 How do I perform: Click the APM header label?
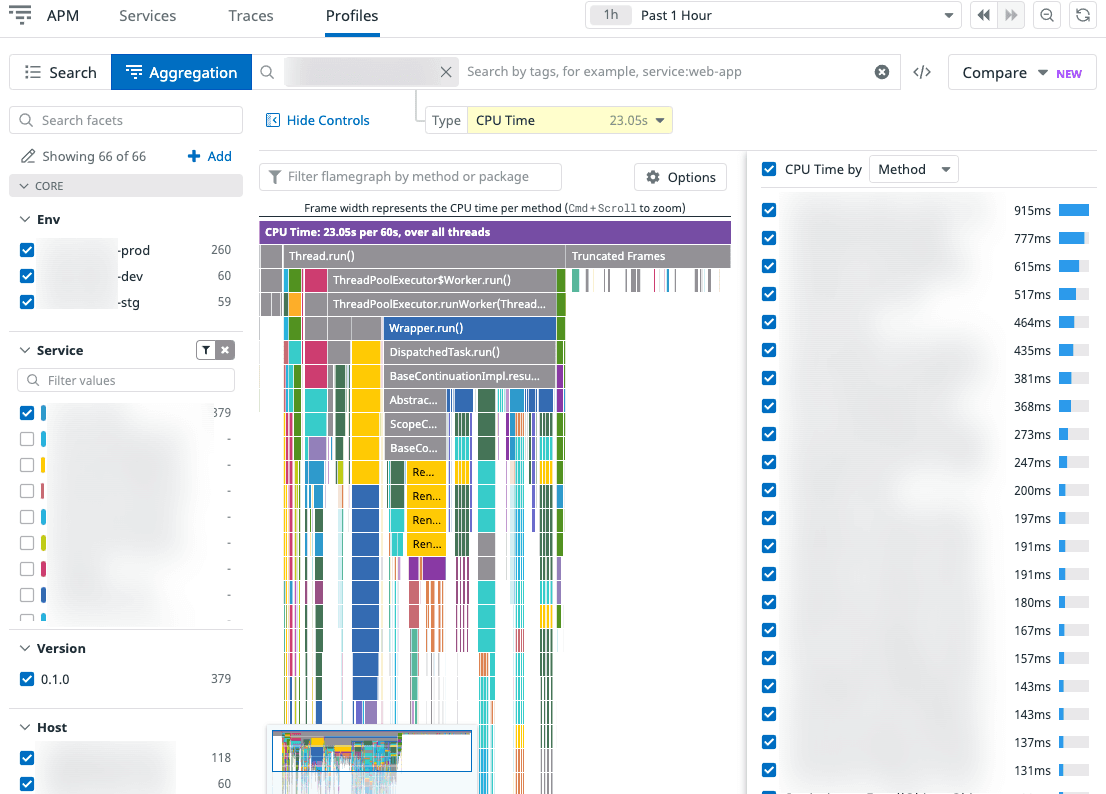coord(63,16)
